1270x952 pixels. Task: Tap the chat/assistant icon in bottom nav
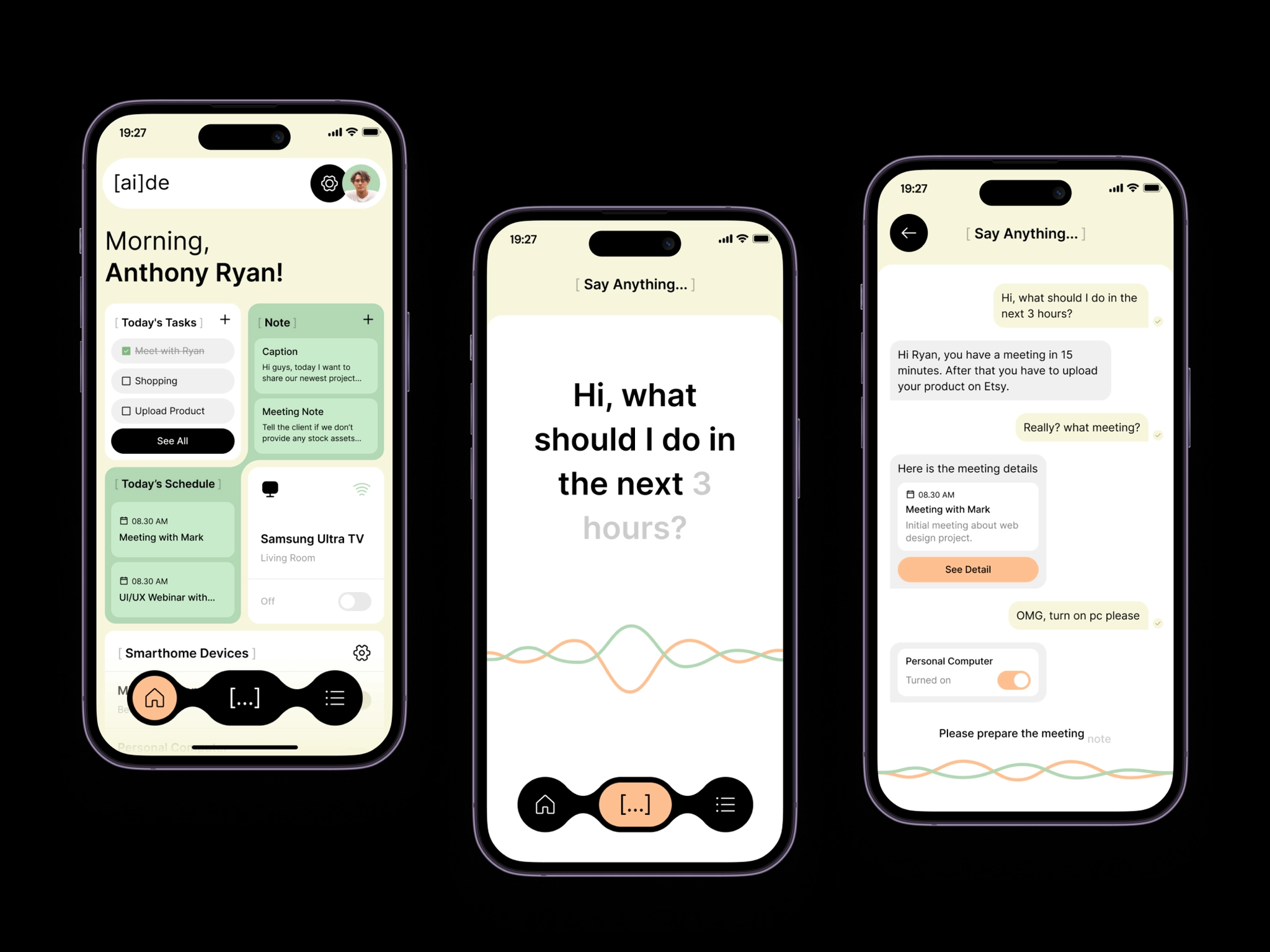(244, 698)
